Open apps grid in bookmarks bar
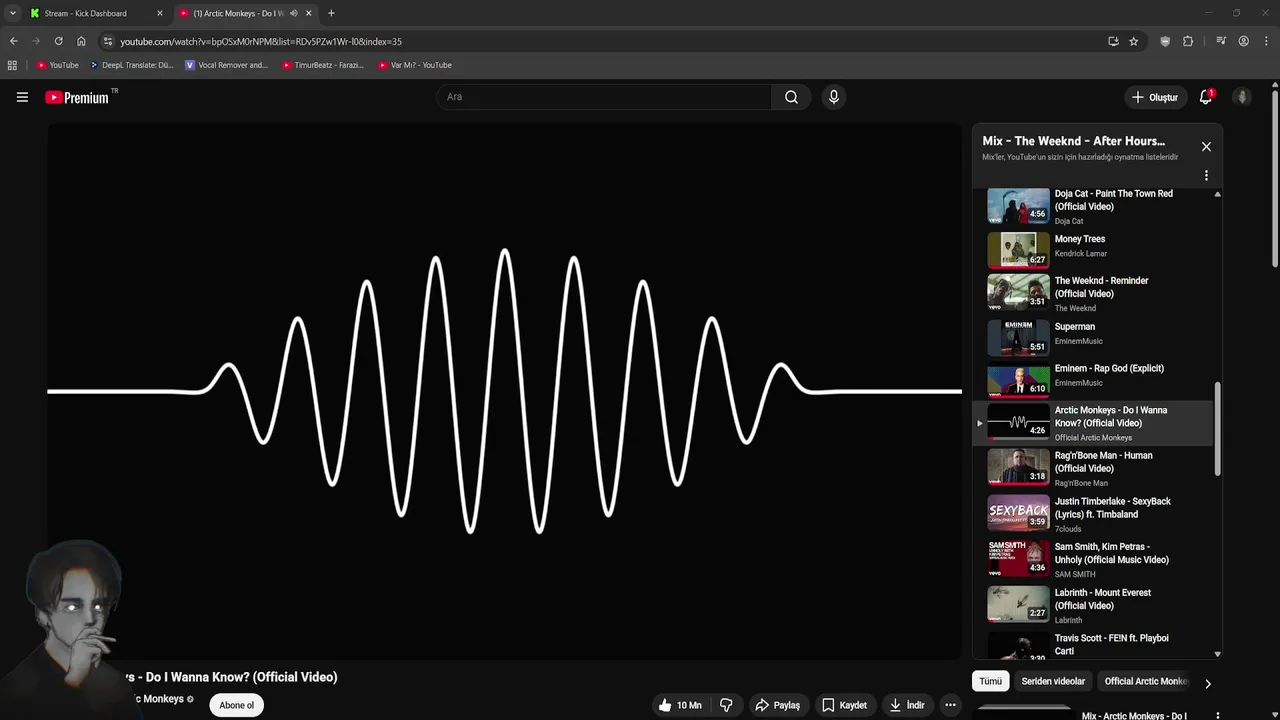The image size is (1280, 720). coord(12,65)
